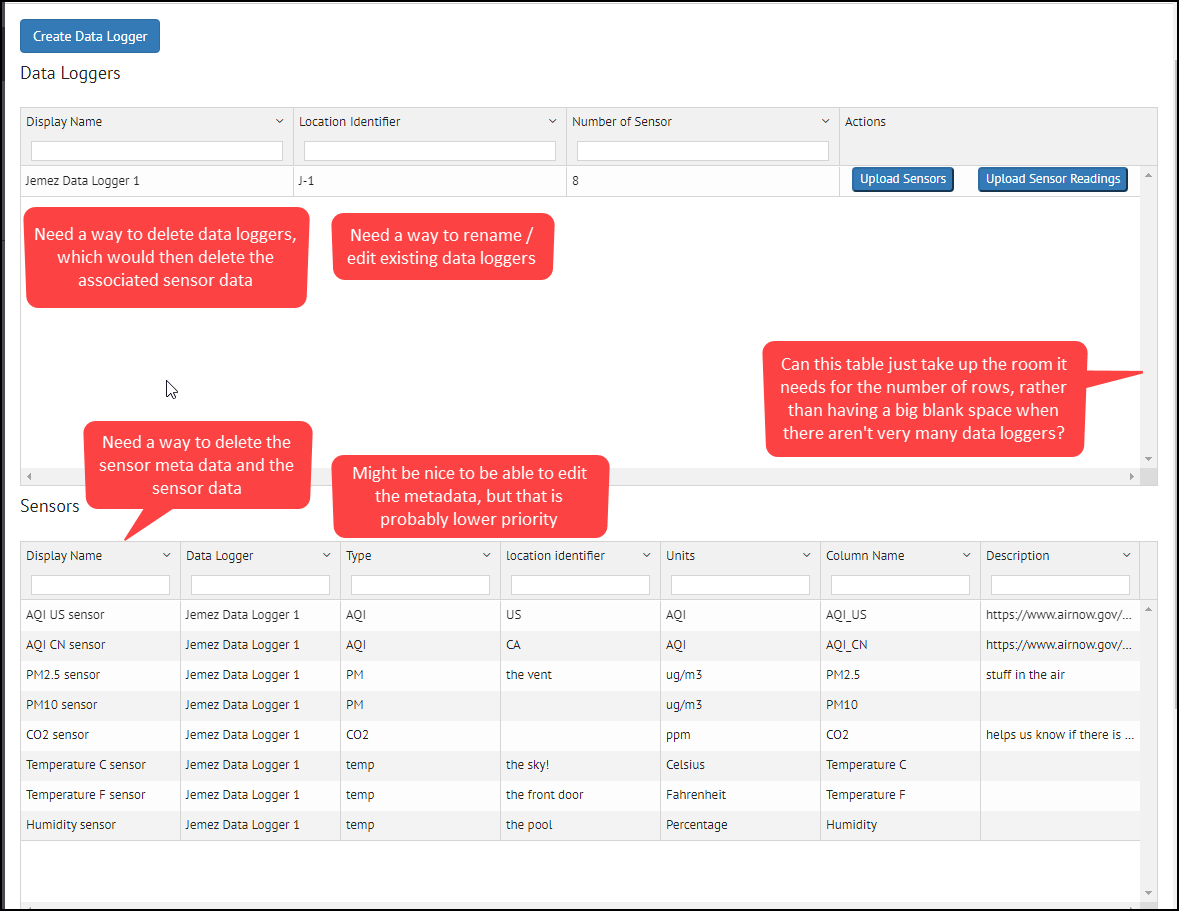Open the Location Identifier column dropdown
This screenshot has height=911, width=1179.
[553, 120]
